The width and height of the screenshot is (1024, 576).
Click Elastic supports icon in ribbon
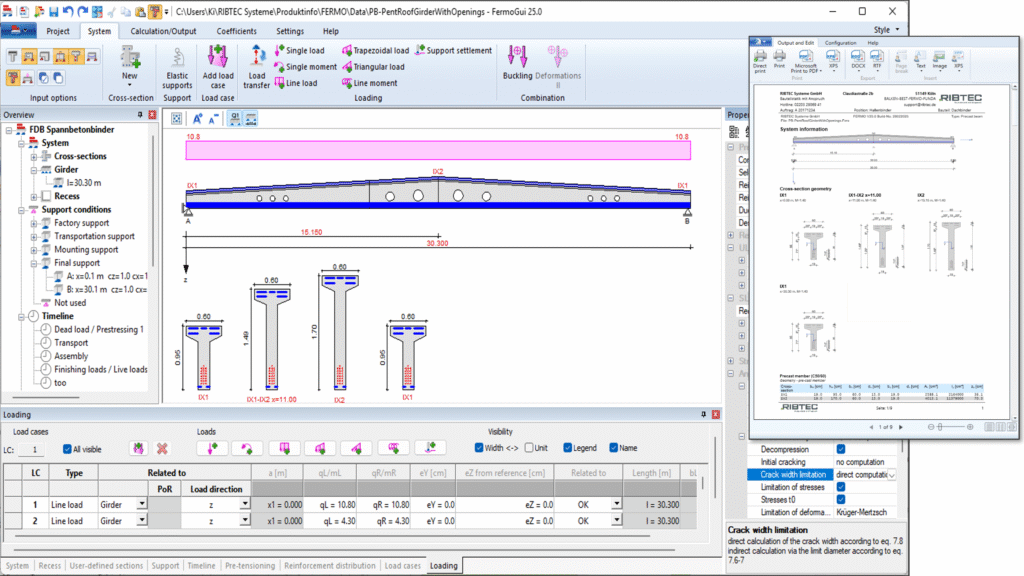(x=177, y=69)
